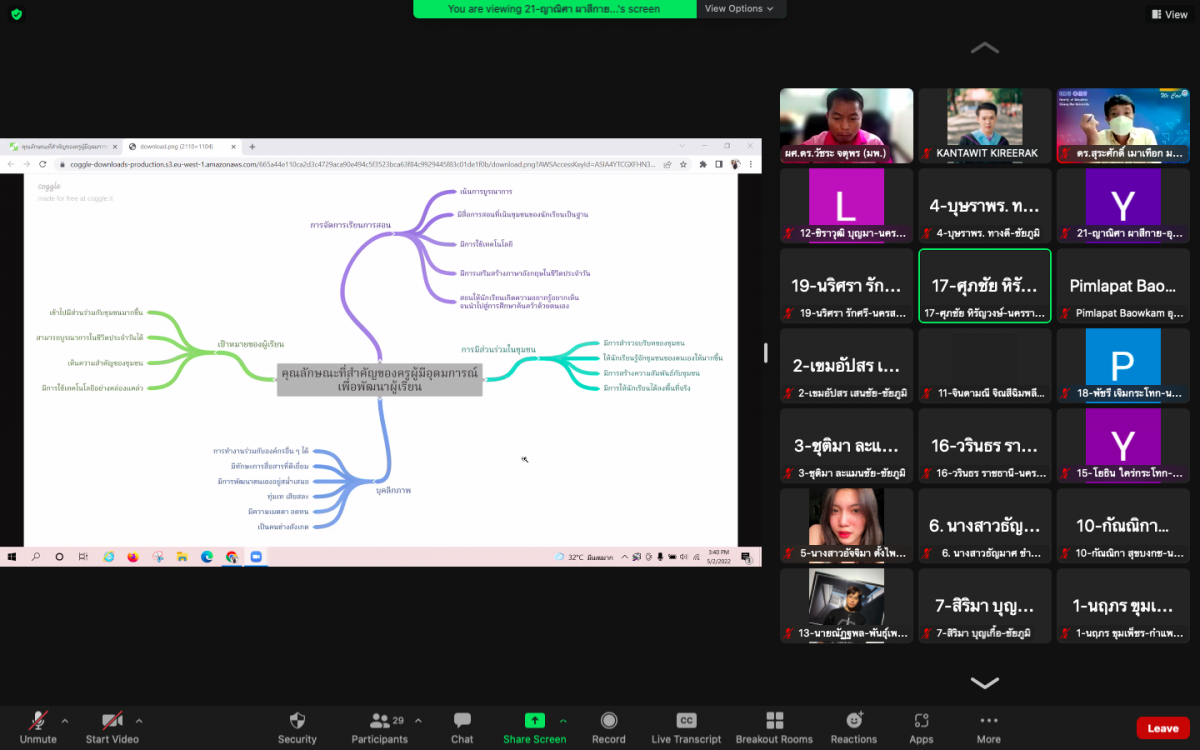Click search magnifier in shared taskbar
Viewport: 1200px width, 750px height.
pyautogui.click(x=36, y=557)
